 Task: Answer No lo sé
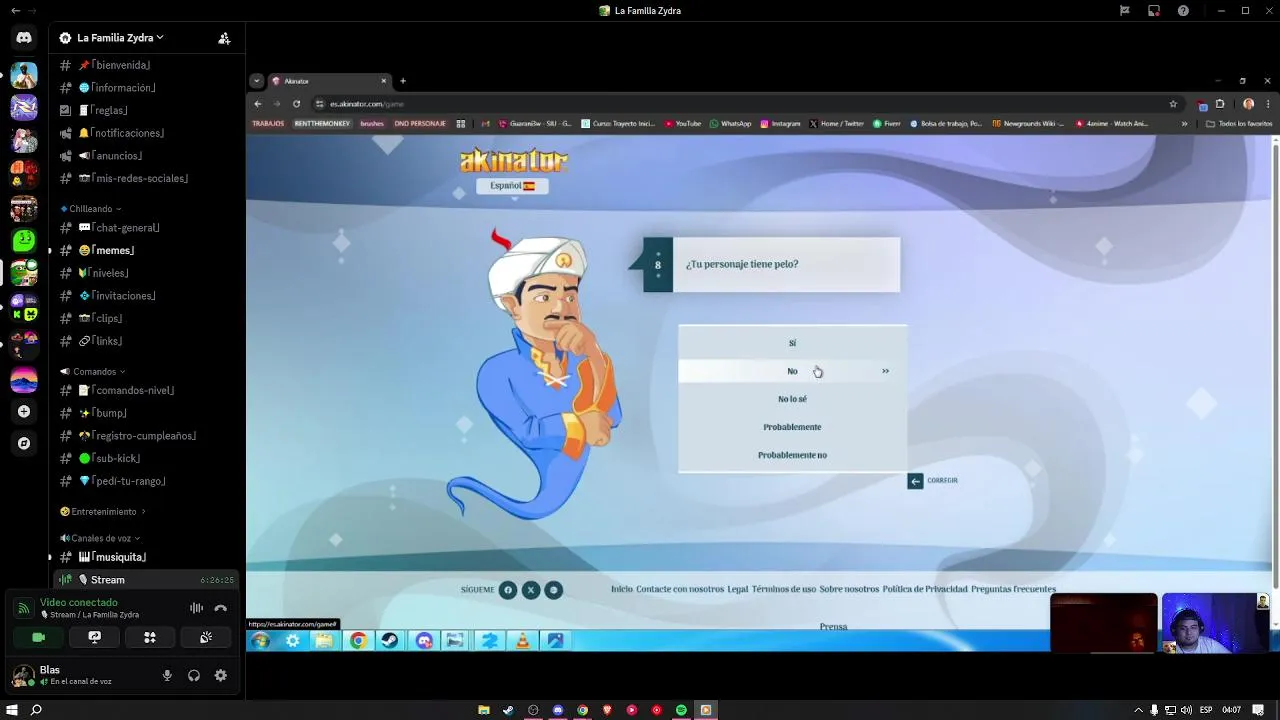(792, 399)
